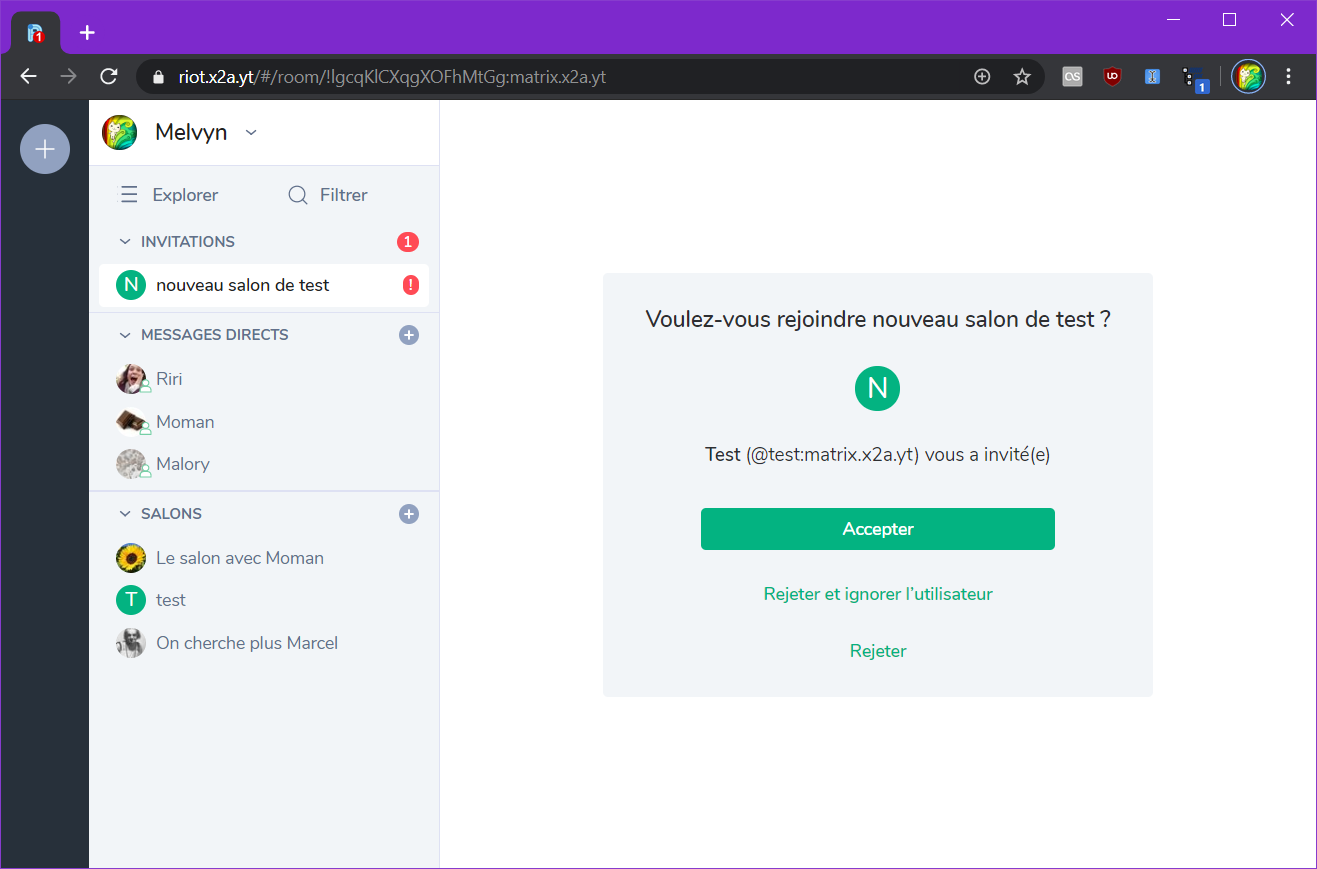Add a new direct message chat
The image size is (1317, 869).
408,335
